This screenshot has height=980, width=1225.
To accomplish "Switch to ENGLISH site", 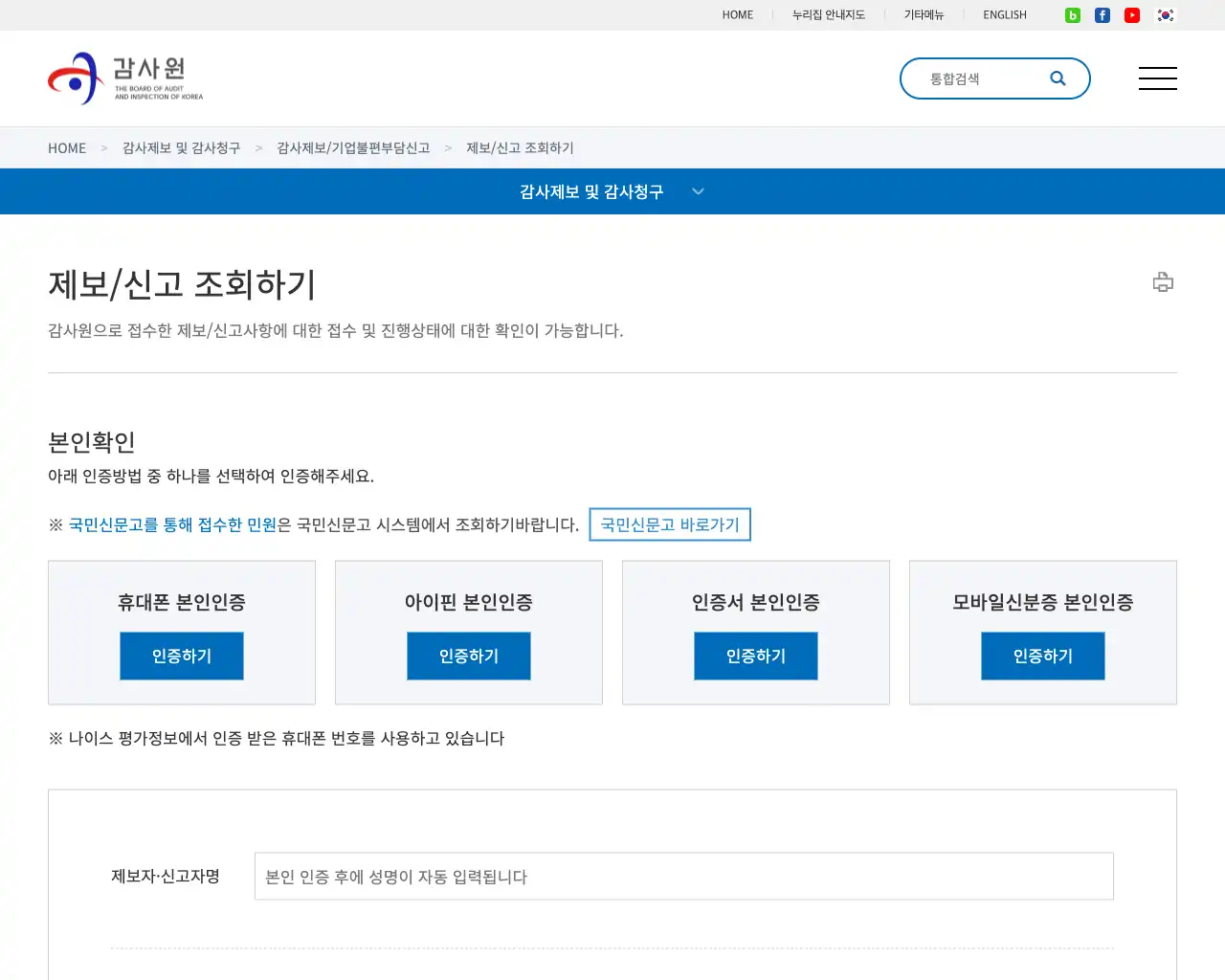I will point(1005,15).
